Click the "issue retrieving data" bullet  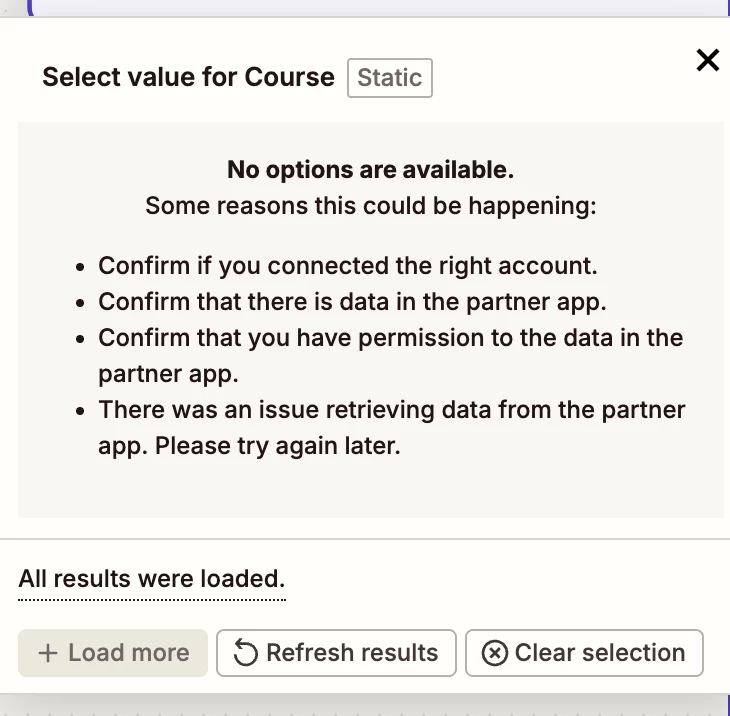392,428
